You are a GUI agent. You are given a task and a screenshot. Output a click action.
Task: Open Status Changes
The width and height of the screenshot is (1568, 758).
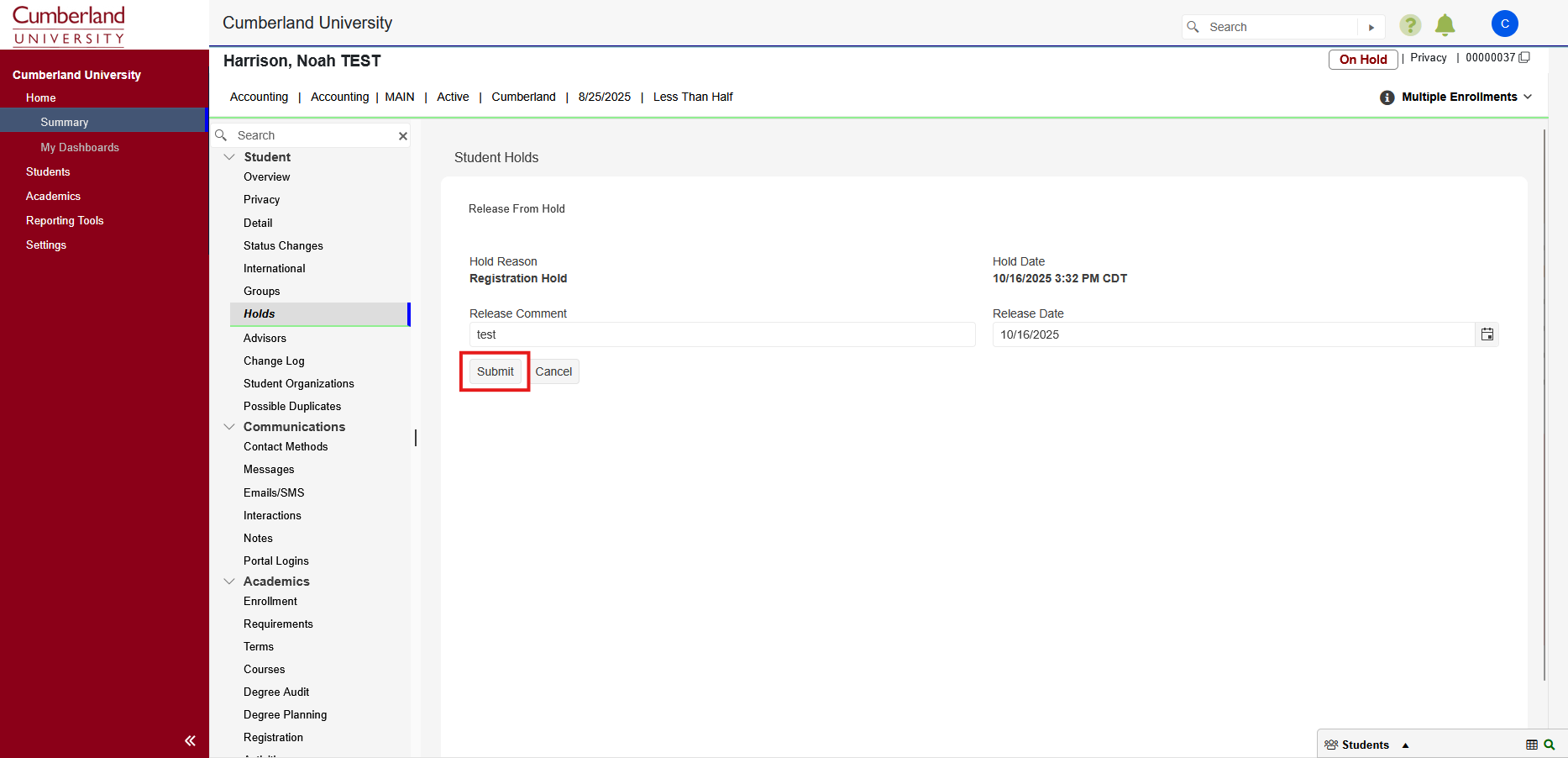283,245
